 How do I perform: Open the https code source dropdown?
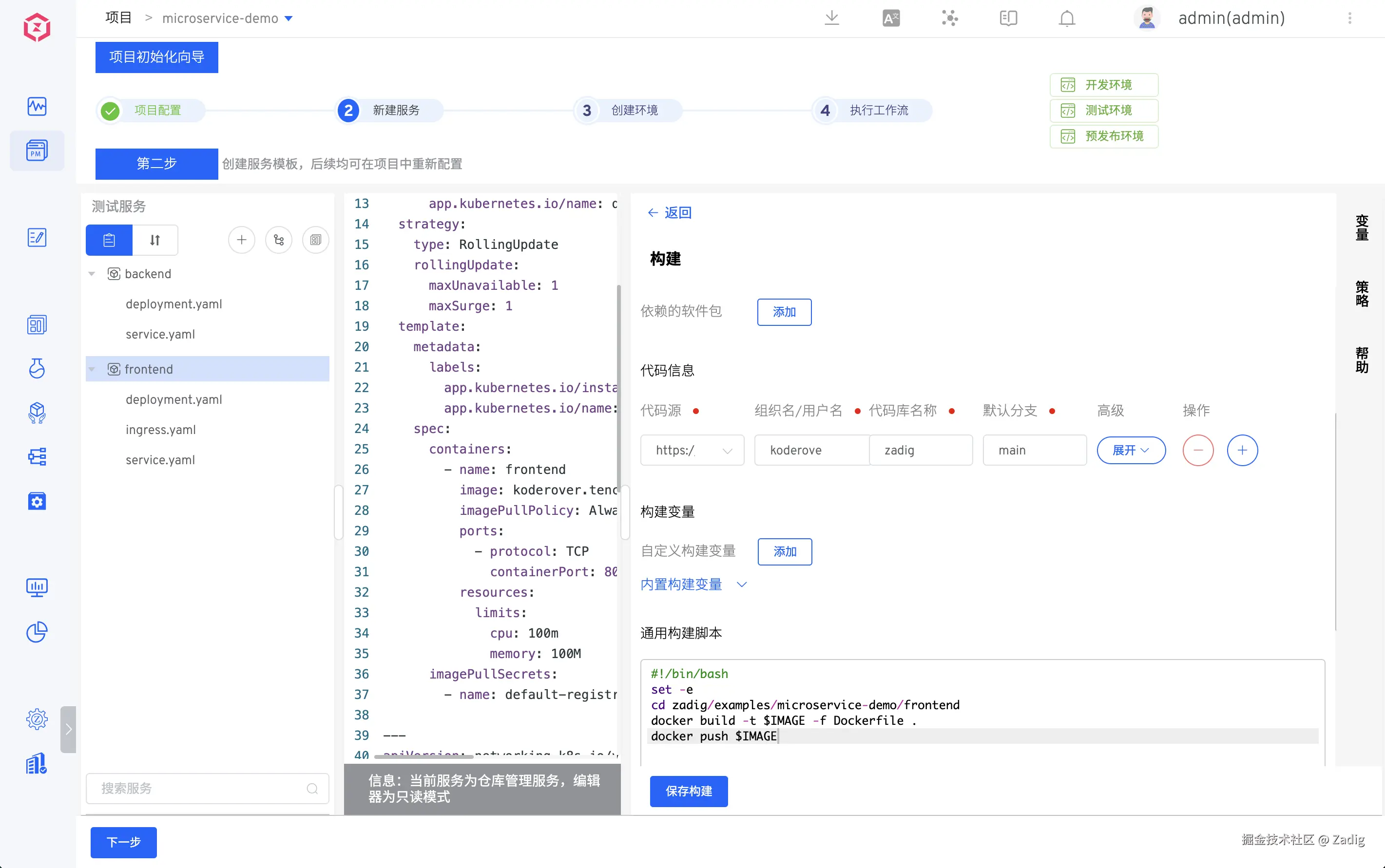tap(692, 450)
